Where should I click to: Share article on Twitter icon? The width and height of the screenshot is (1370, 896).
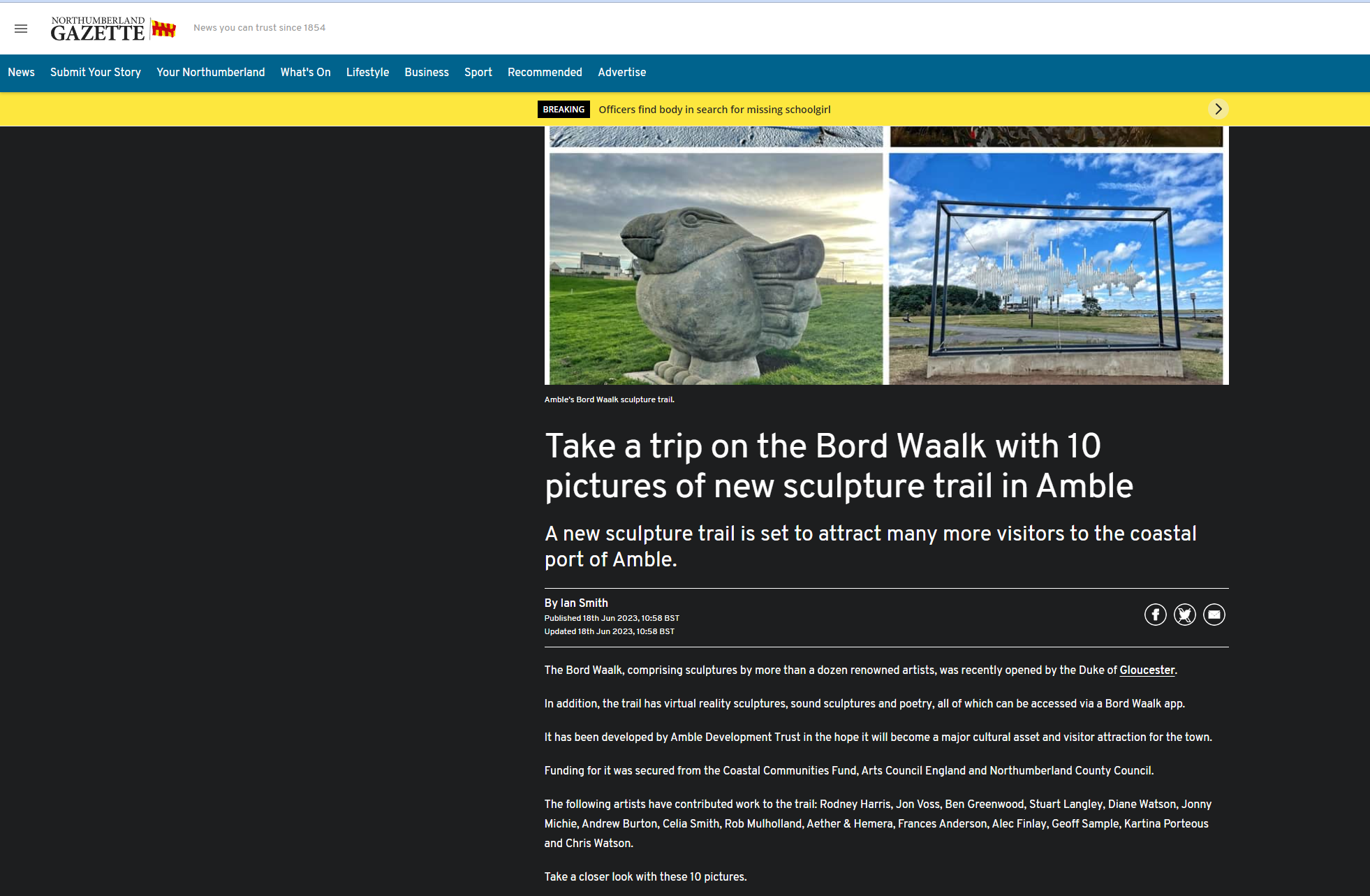1185,615
